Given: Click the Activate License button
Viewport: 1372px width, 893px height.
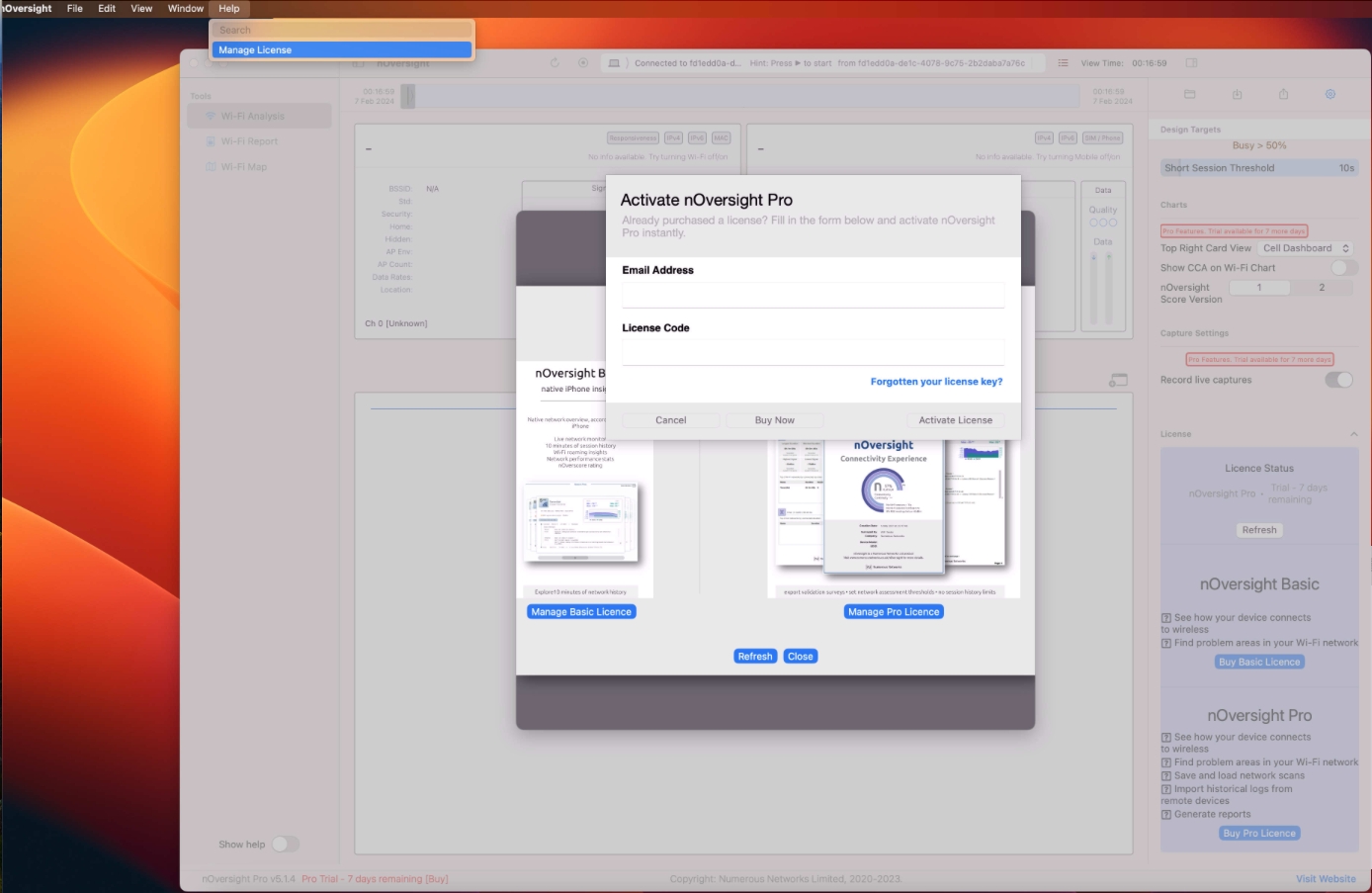Looking at the screenshot, I should (x=955, y=420).
